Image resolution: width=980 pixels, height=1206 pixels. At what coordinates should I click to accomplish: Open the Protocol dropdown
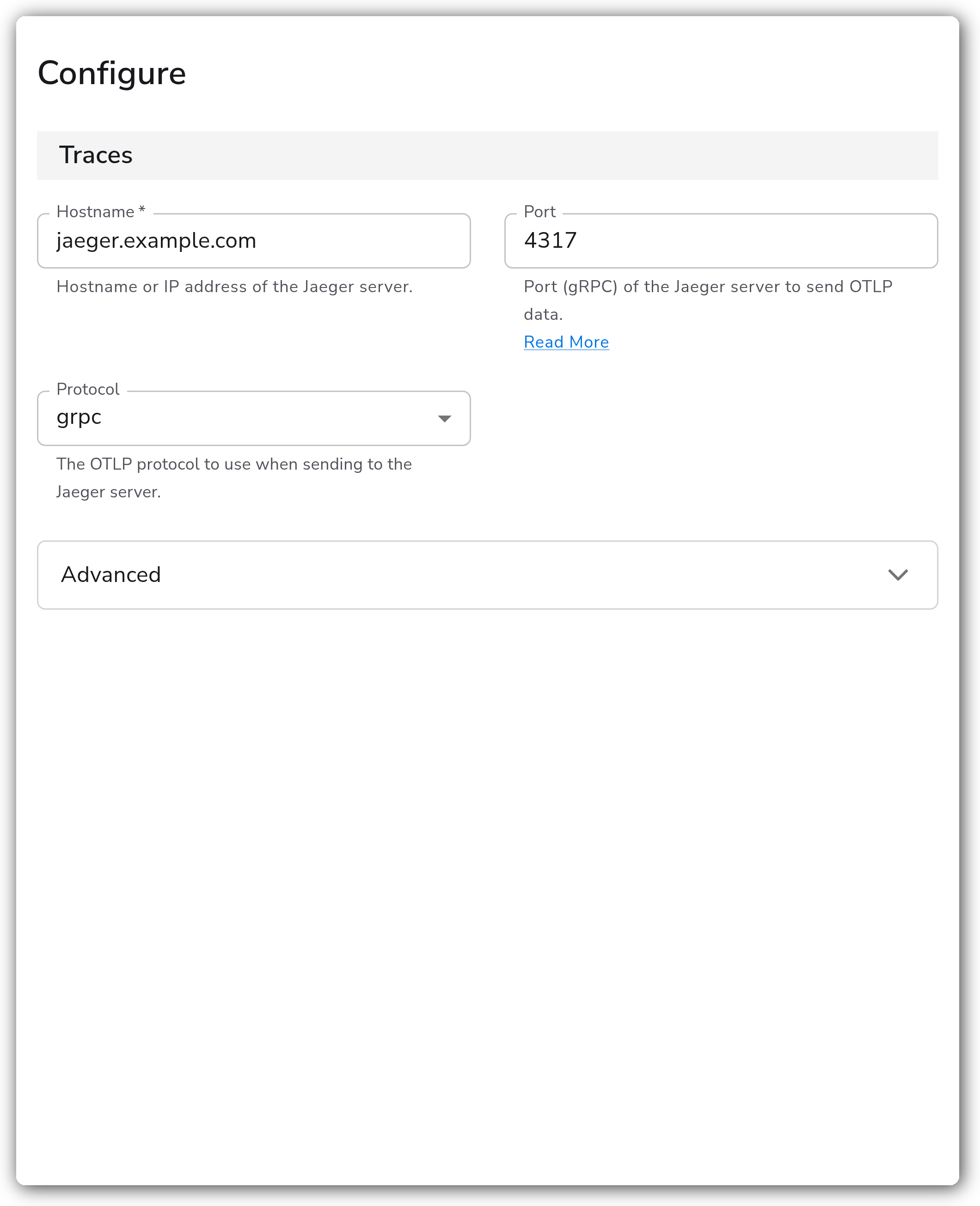click(253, 418)
